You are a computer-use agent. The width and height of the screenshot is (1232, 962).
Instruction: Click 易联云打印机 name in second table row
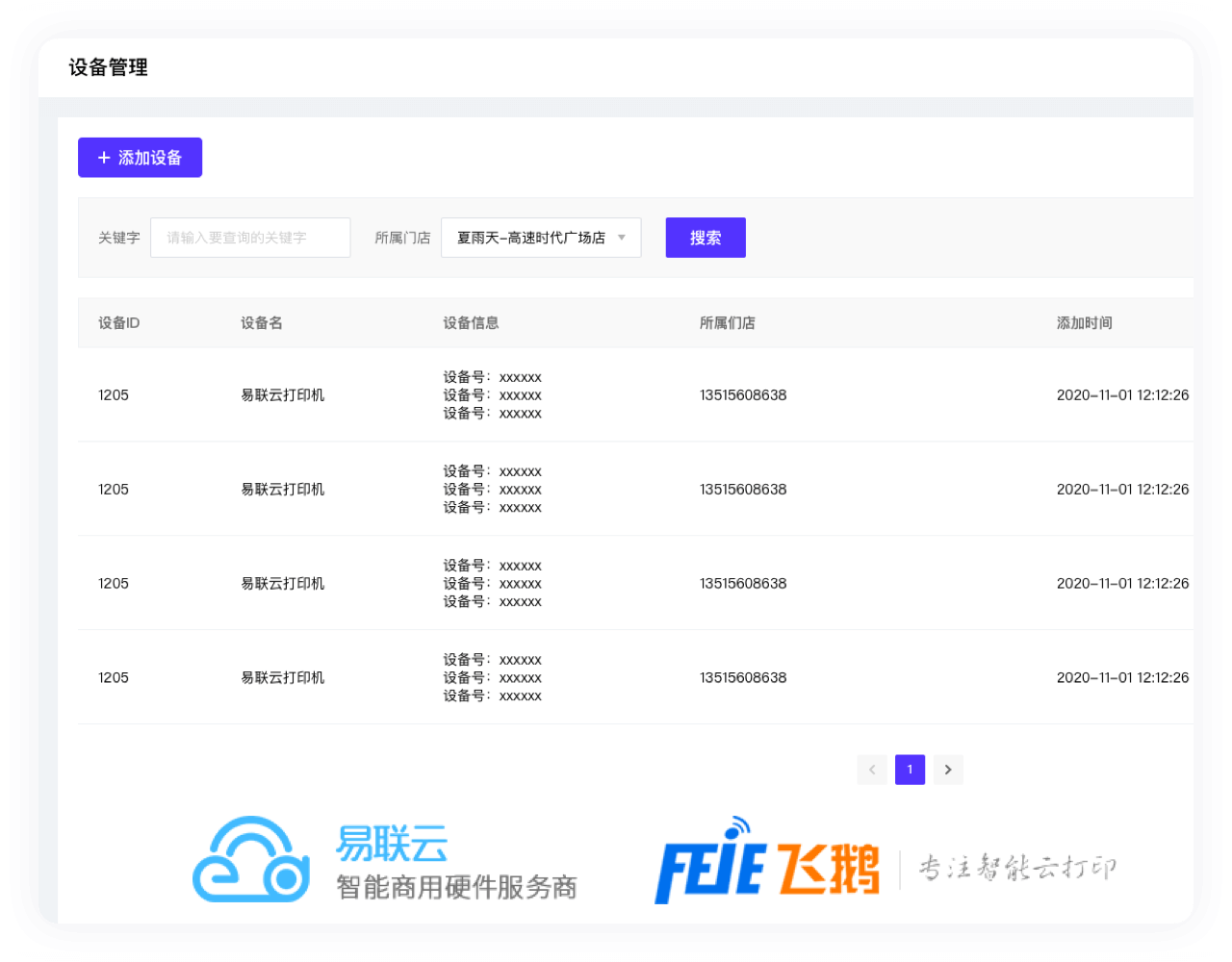point(283,490)
